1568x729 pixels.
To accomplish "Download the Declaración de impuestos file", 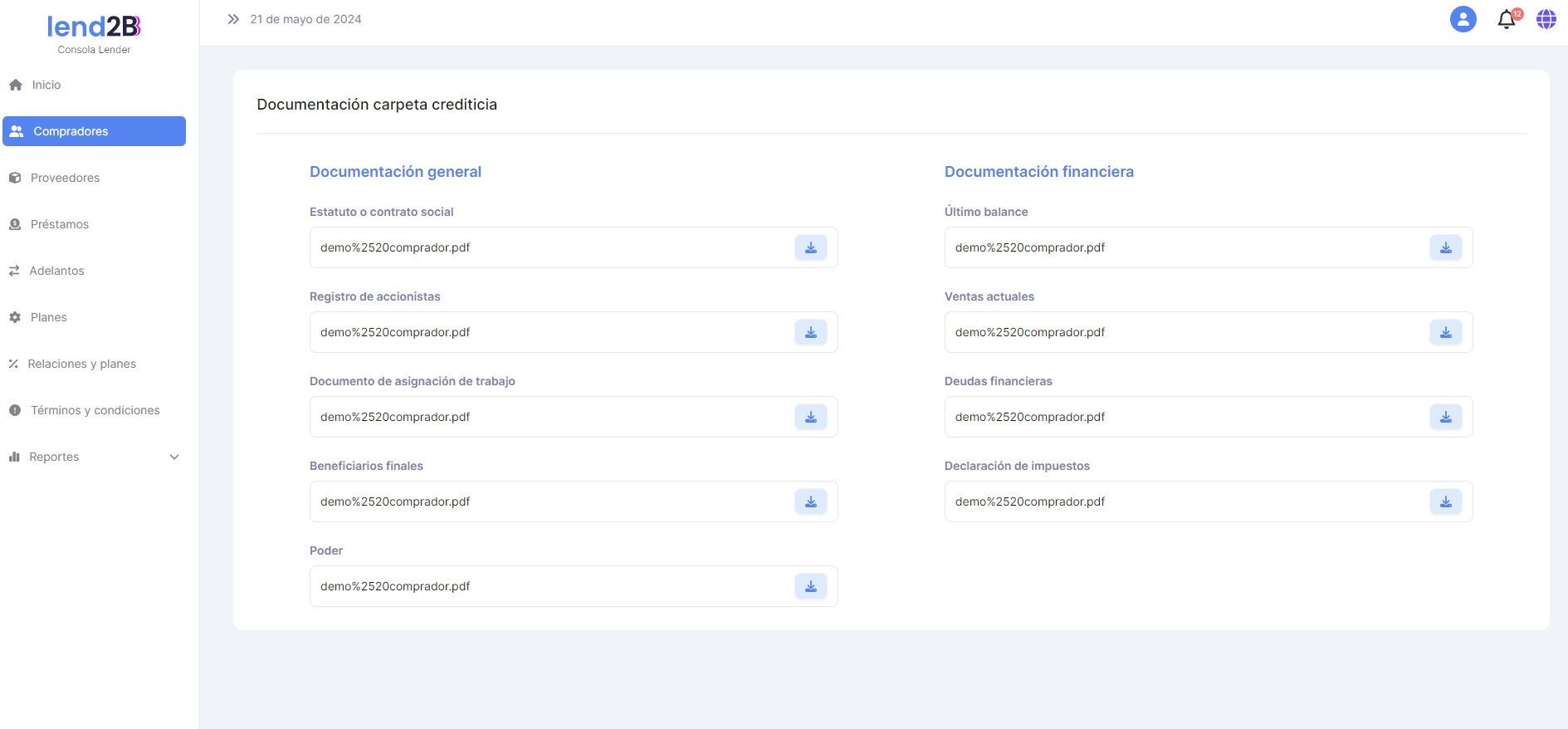I will point(1445,501).
